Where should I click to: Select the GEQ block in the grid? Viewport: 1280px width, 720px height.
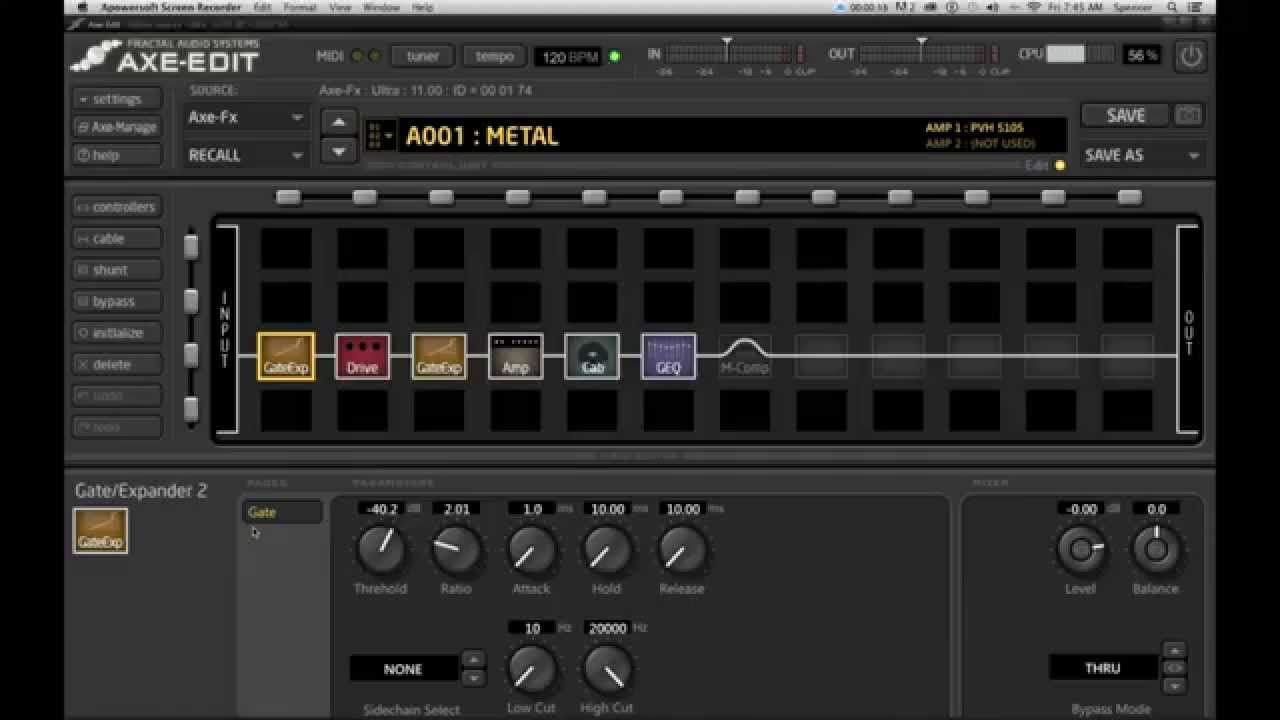[668, 356]
